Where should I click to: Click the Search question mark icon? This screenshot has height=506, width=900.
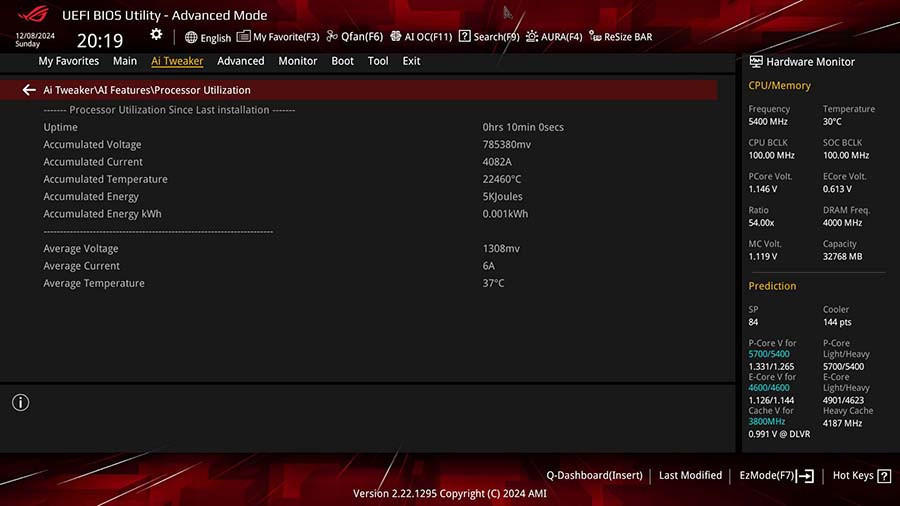click(464, 36)
